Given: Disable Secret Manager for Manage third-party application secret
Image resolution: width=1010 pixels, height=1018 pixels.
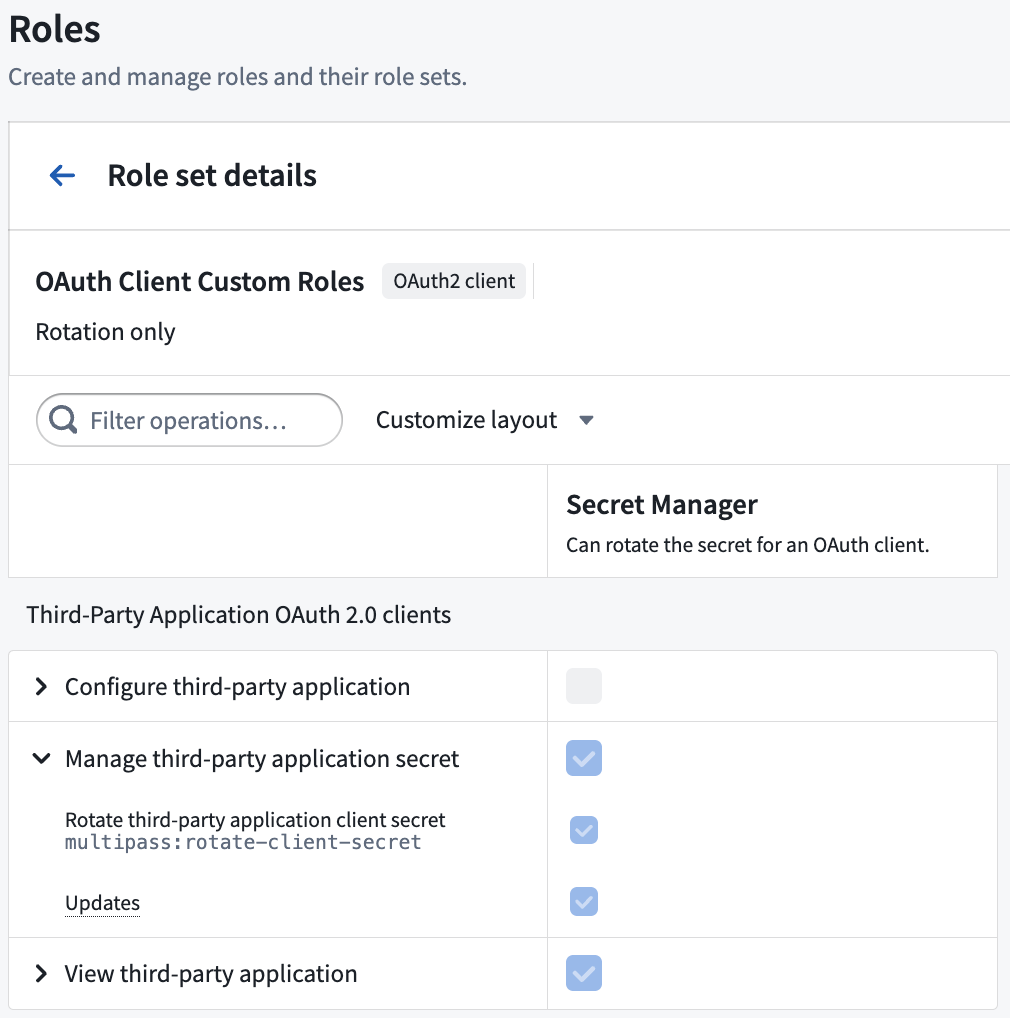Looking at the screenshot, I should (x=583, y=758).
